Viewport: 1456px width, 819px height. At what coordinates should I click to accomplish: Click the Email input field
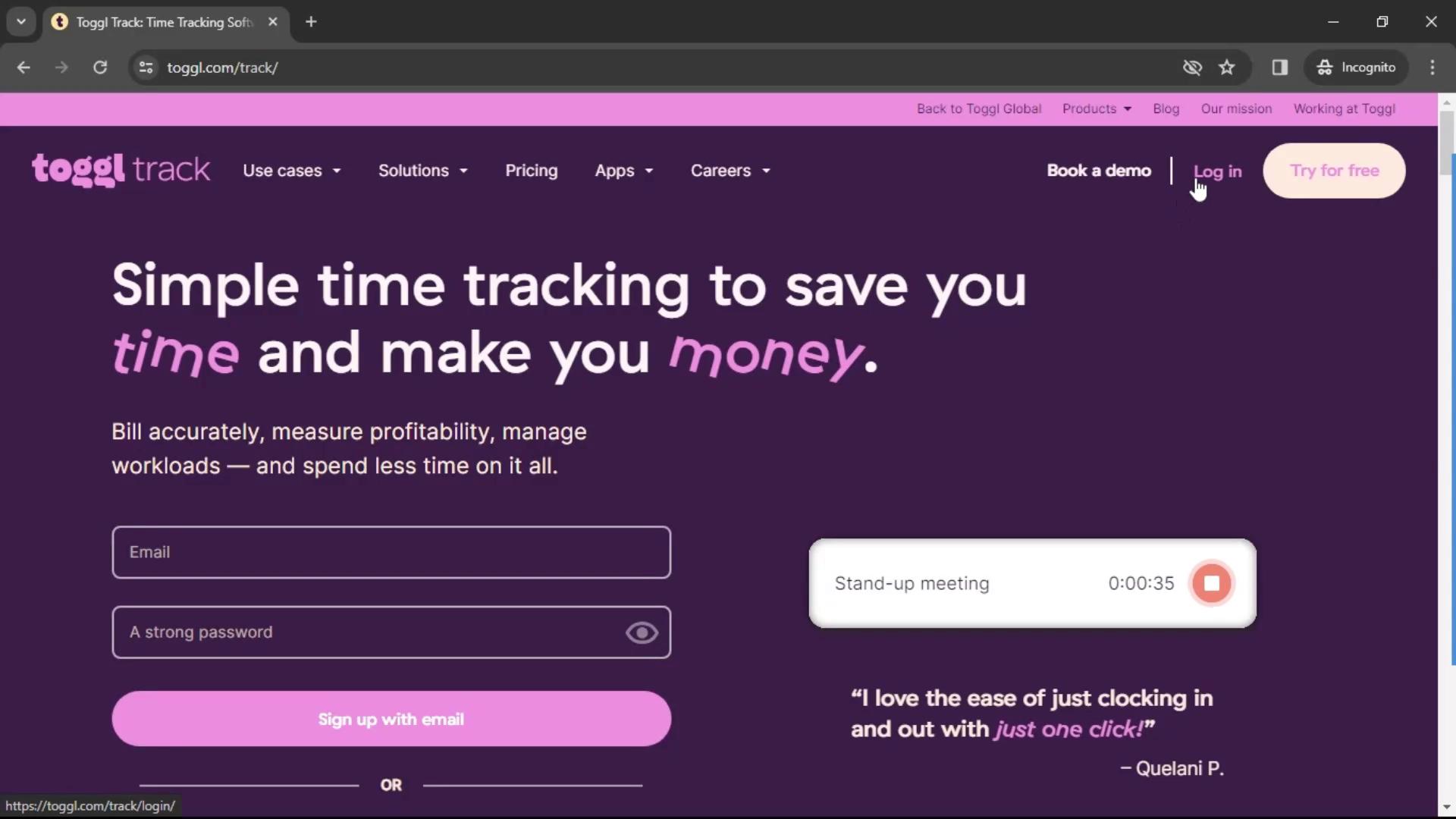[x=391, y=552]
